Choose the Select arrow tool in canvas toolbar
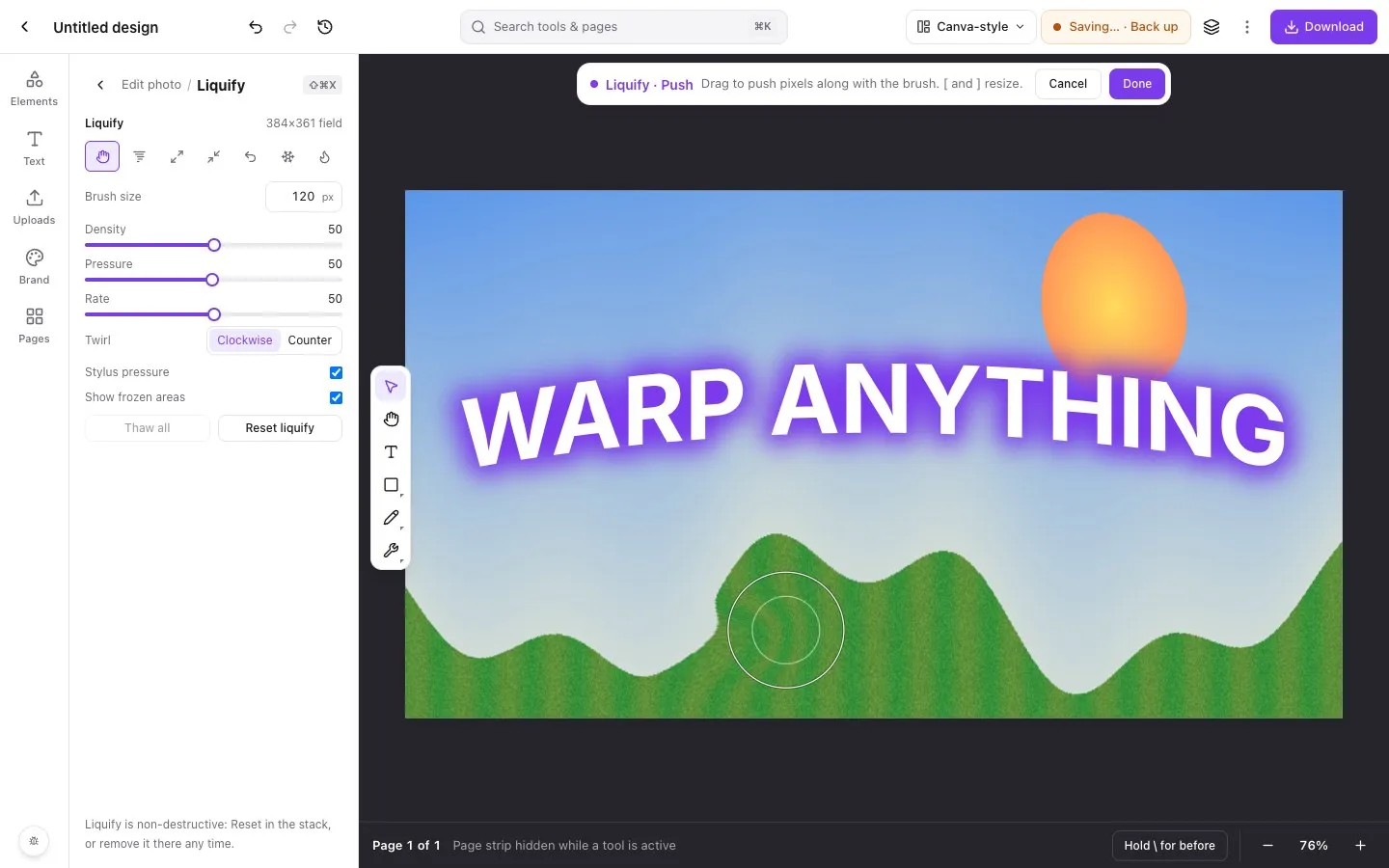The image size is (1389, 868). pyautogui.click(x=391, y=387)
